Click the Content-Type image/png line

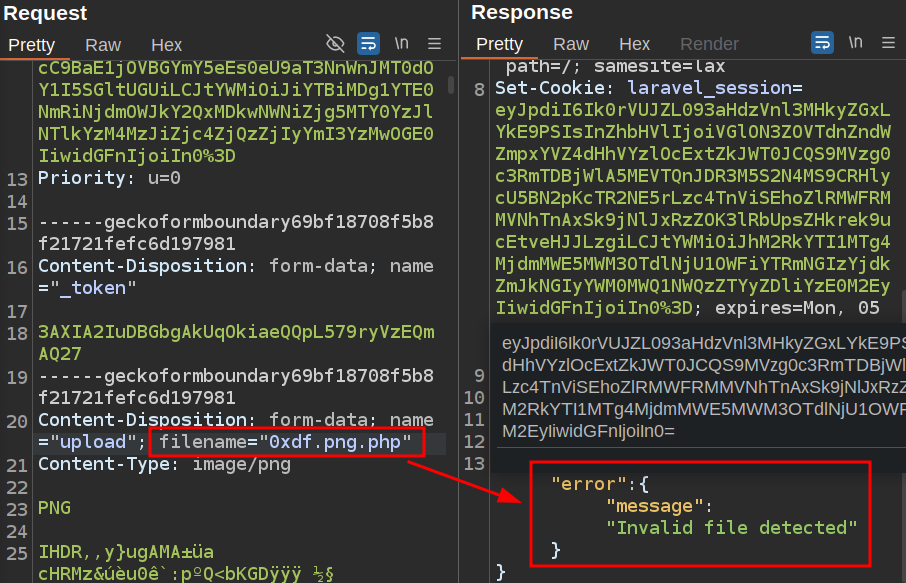[164, 464]
